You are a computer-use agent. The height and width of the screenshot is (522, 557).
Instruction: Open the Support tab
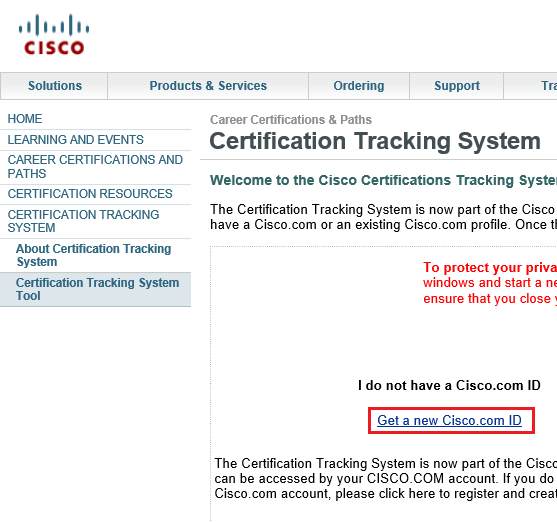457,86
